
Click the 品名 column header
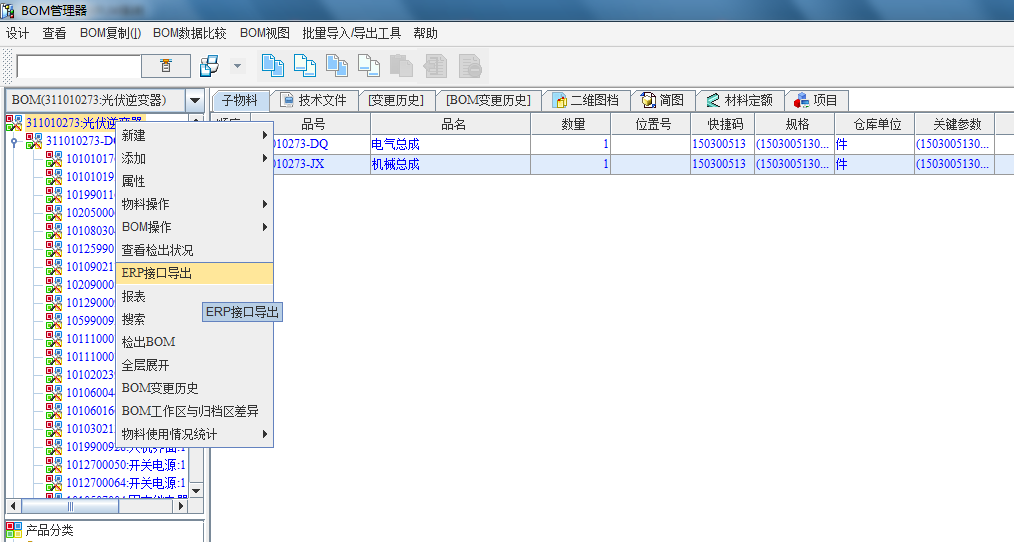453,125
